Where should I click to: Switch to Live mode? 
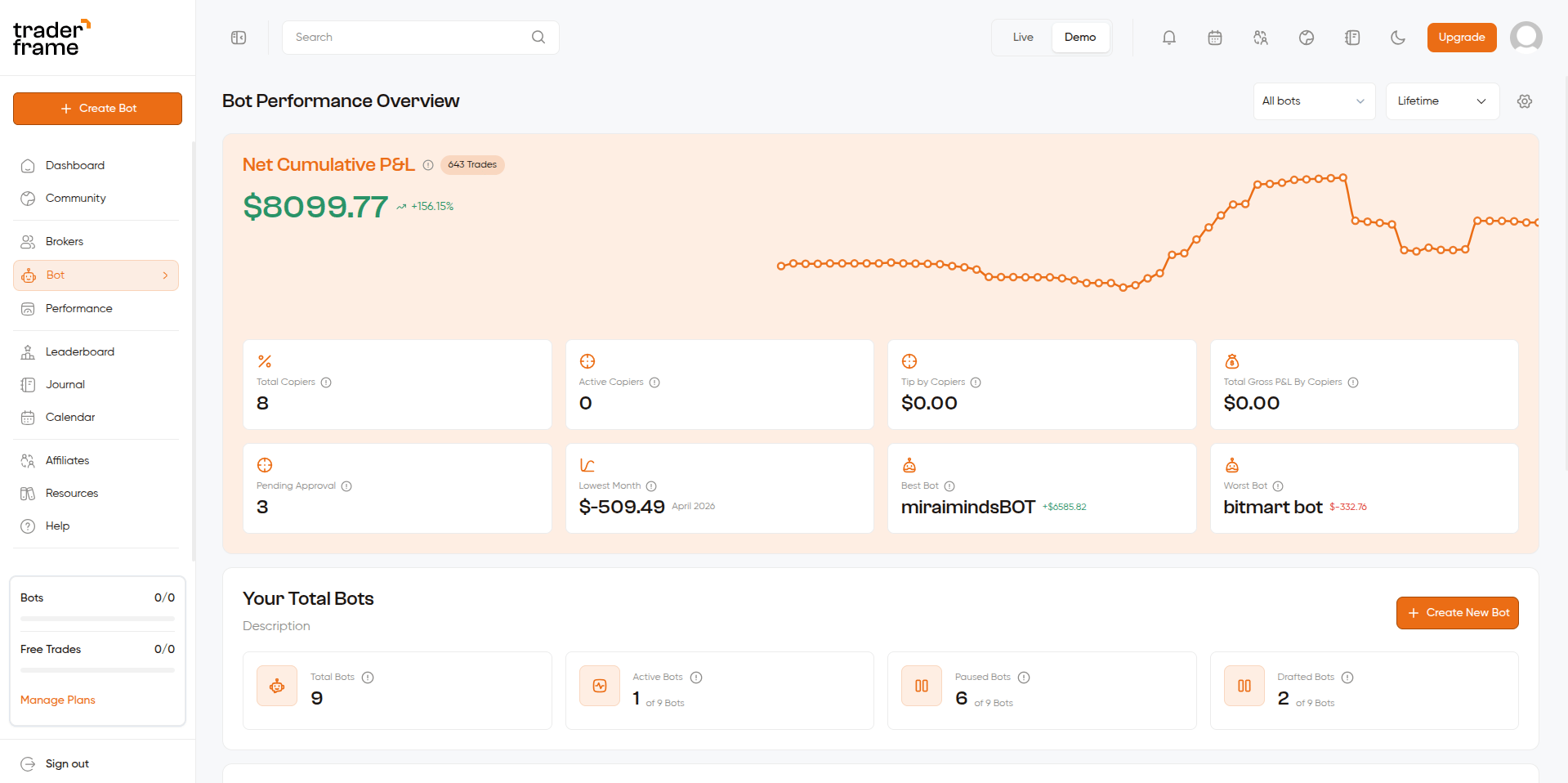(1023, 38)
